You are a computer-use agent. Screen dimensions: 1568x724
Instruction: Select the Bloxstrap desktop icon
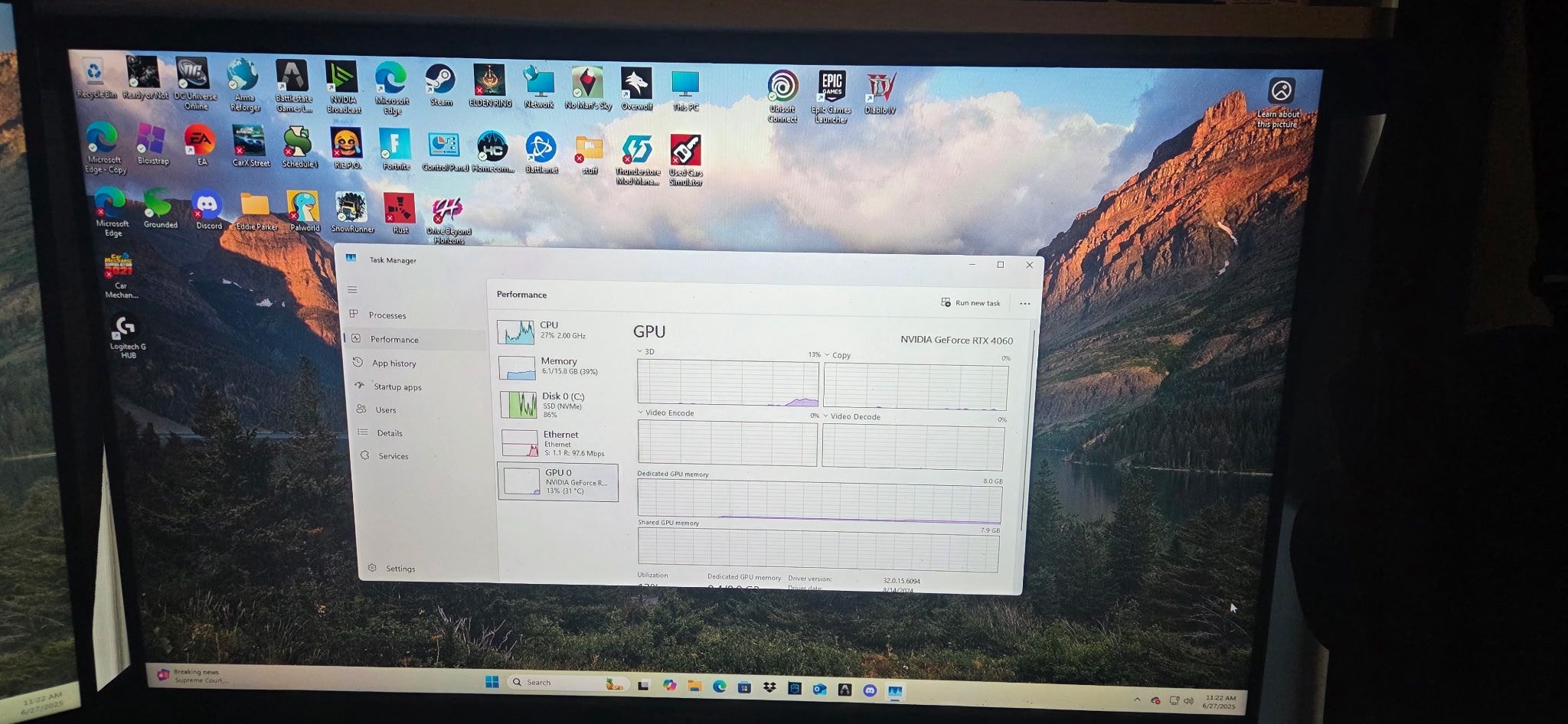point(152,144)
